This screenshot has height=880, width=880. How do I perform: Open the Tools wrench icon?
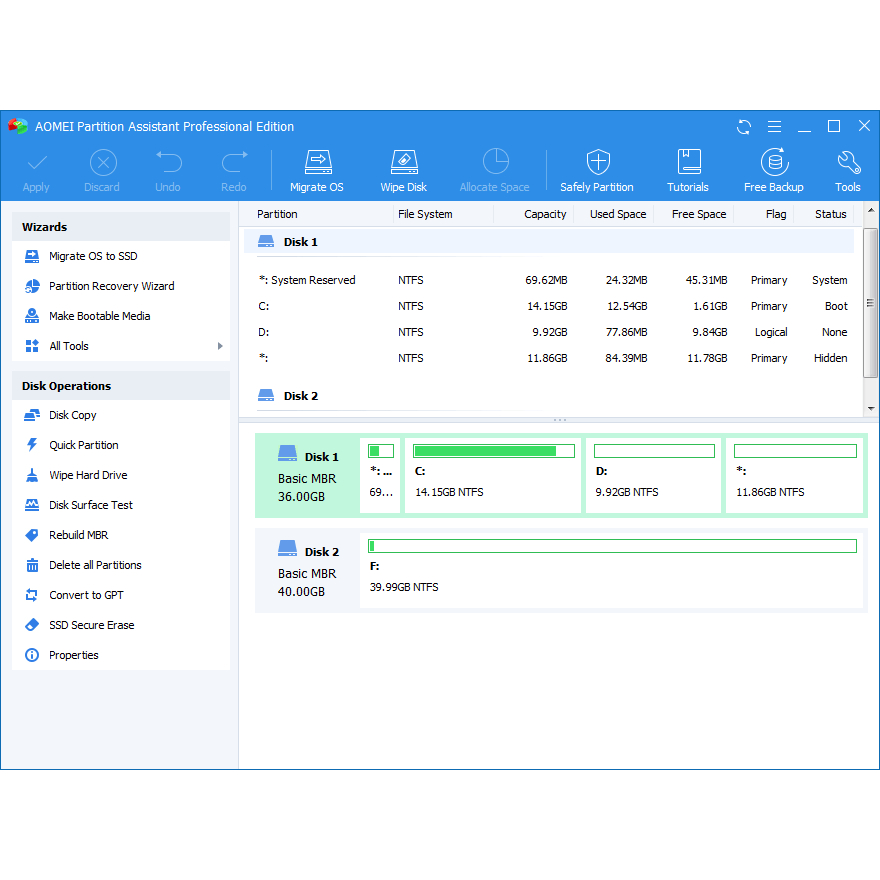tap(848, 170)
